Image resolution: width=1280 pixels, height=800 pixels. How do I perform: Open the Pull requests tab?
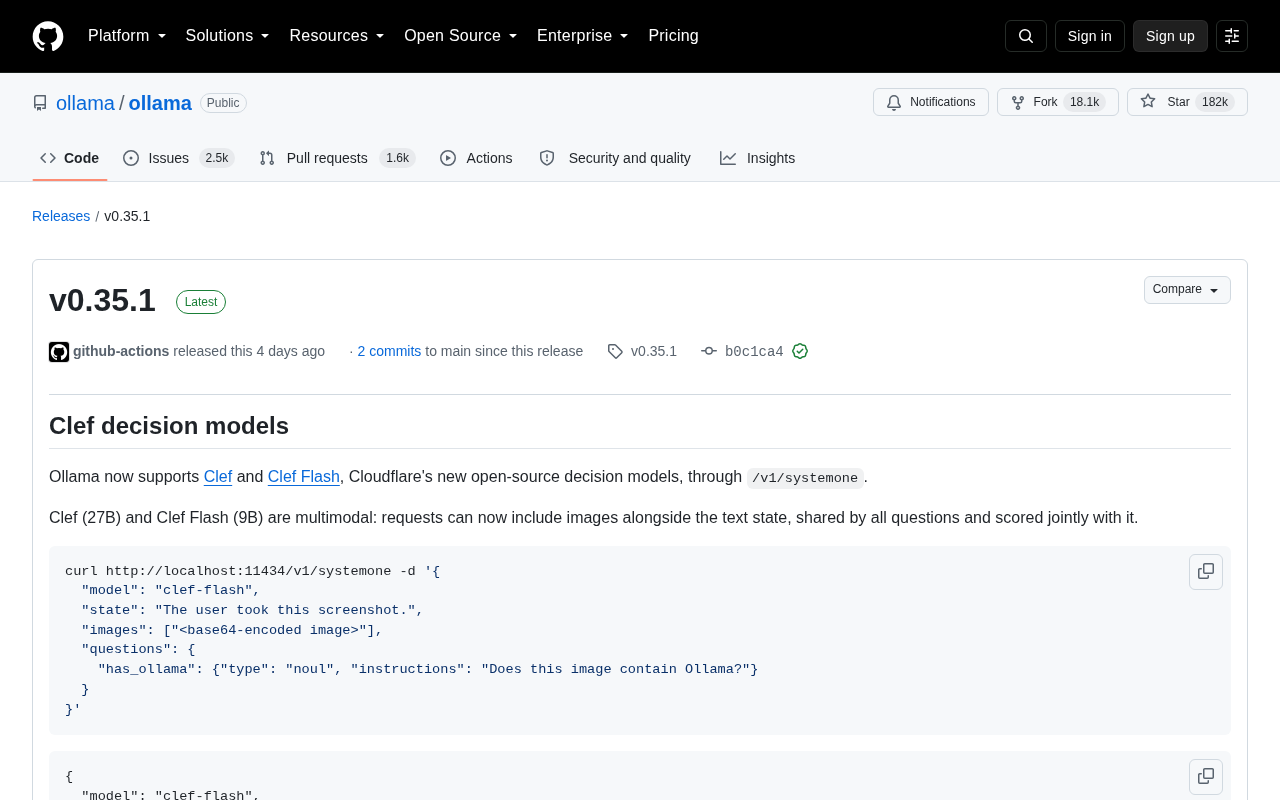click(x=337, y=158)
